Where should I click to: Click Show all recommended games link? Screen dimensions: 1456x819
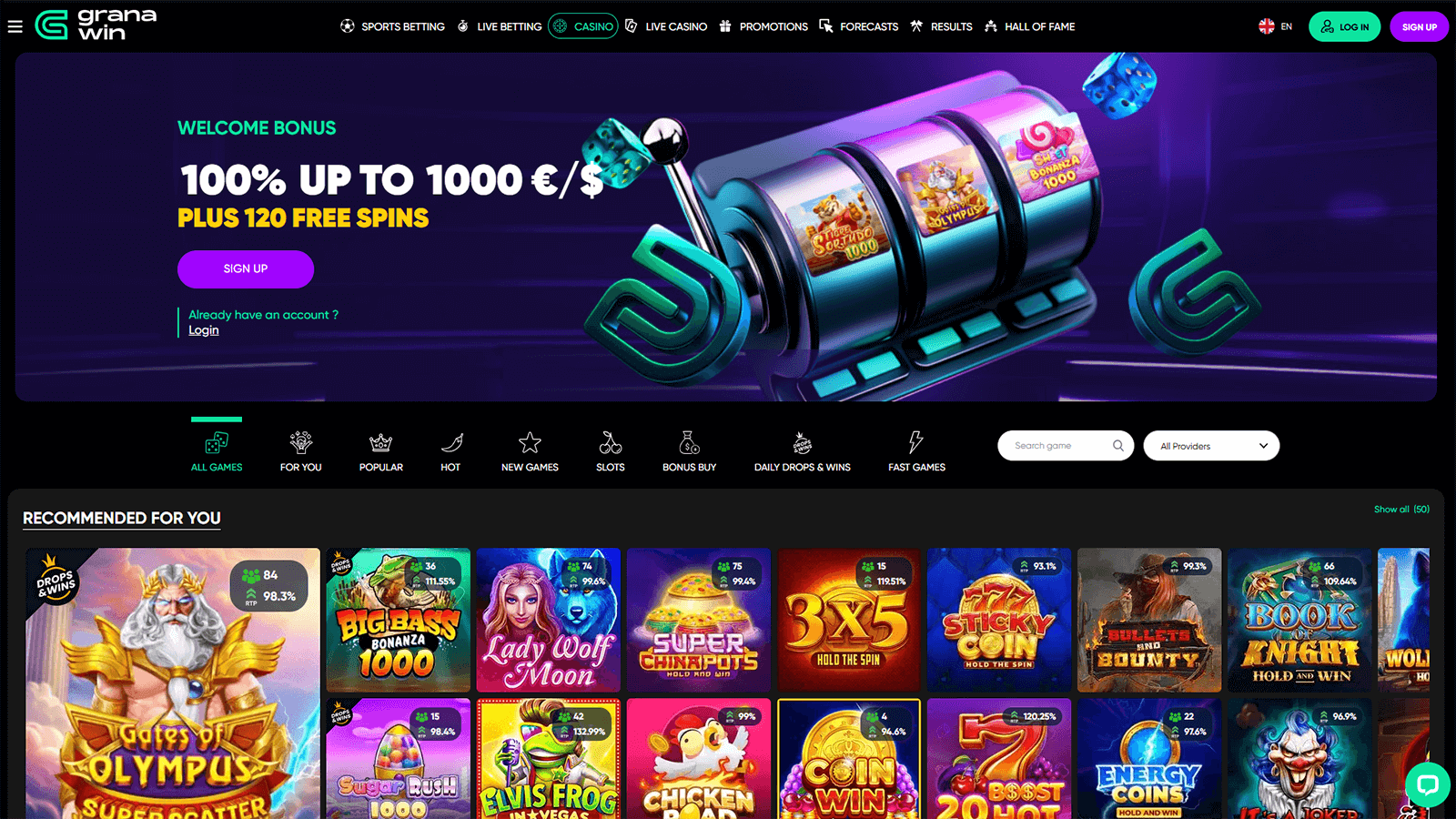pos(1401,510)
